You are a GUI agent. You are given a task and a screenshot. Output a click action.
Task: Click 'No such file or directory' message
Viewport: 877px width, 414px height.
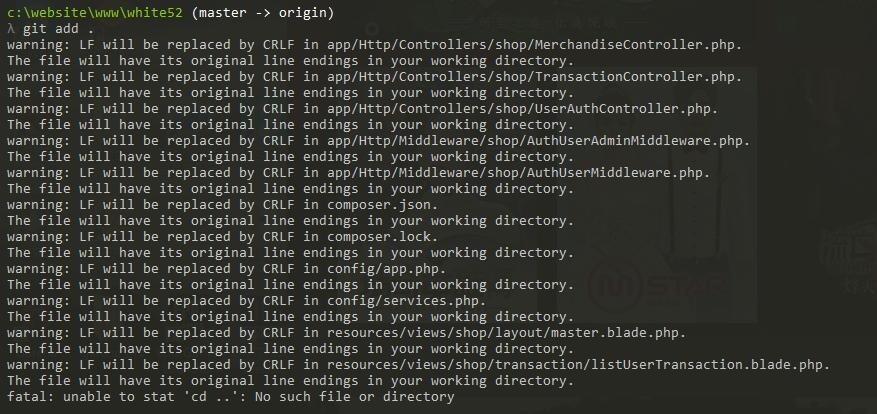pos(355,397)
